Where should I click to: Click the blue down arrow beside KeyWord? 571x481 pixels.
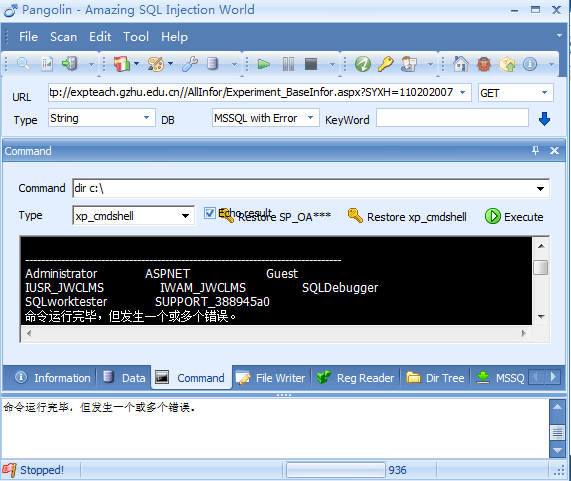point(544,119)
